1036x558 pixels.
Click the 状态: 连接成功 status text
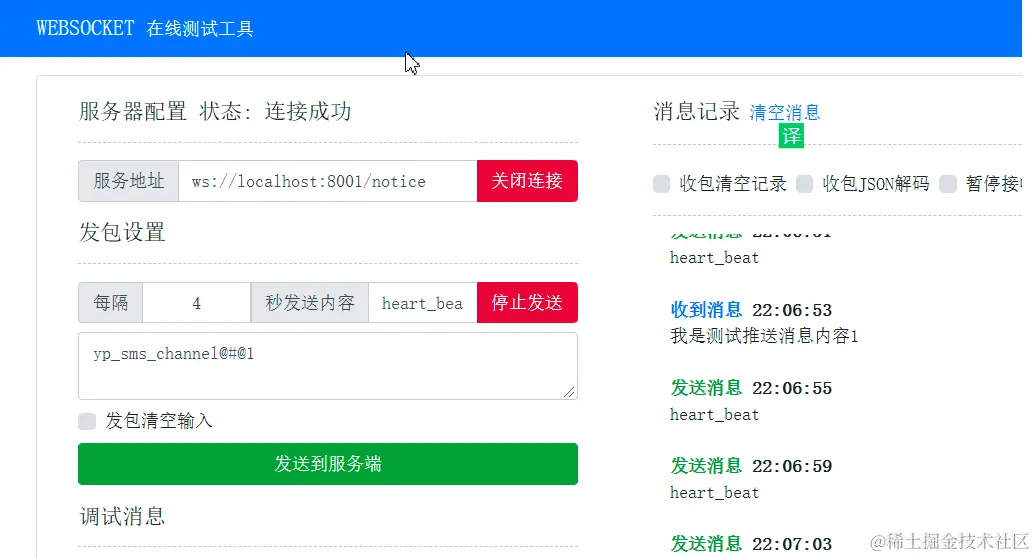pyautogui.click(x=275, y=111)
